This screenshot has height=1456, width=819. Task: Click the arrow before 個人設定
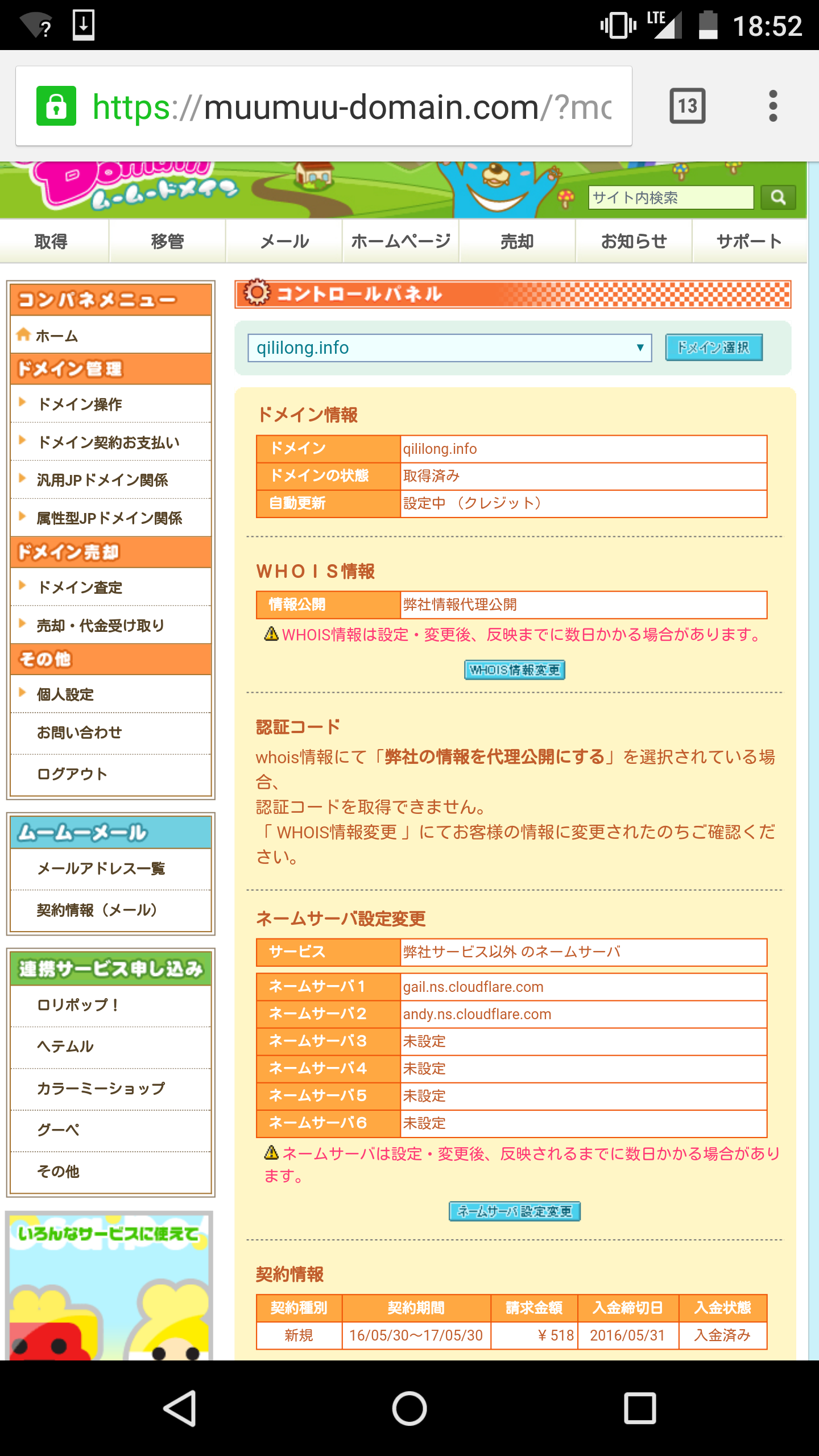pos(23,692)
